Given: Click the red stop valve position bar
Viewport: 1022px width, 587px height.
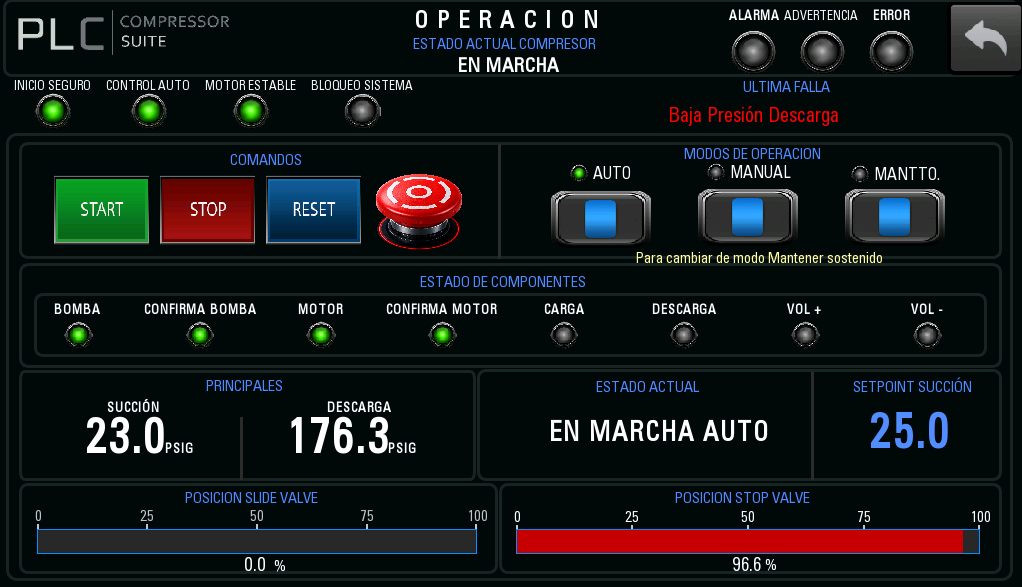Looking at the screenshot, I should [x=748, y=541].
